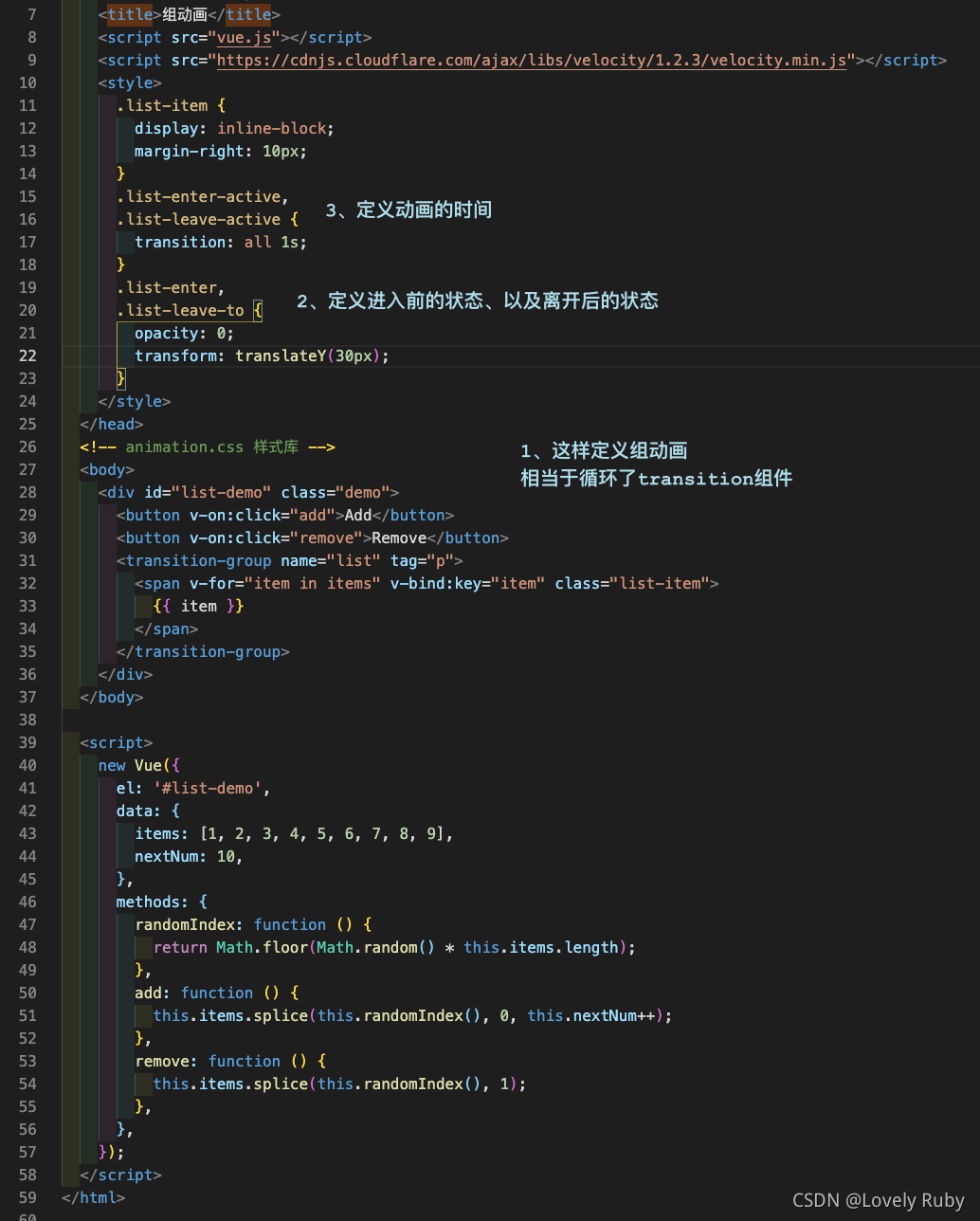Select line number 22 in the gutter

tap(27, 355)
